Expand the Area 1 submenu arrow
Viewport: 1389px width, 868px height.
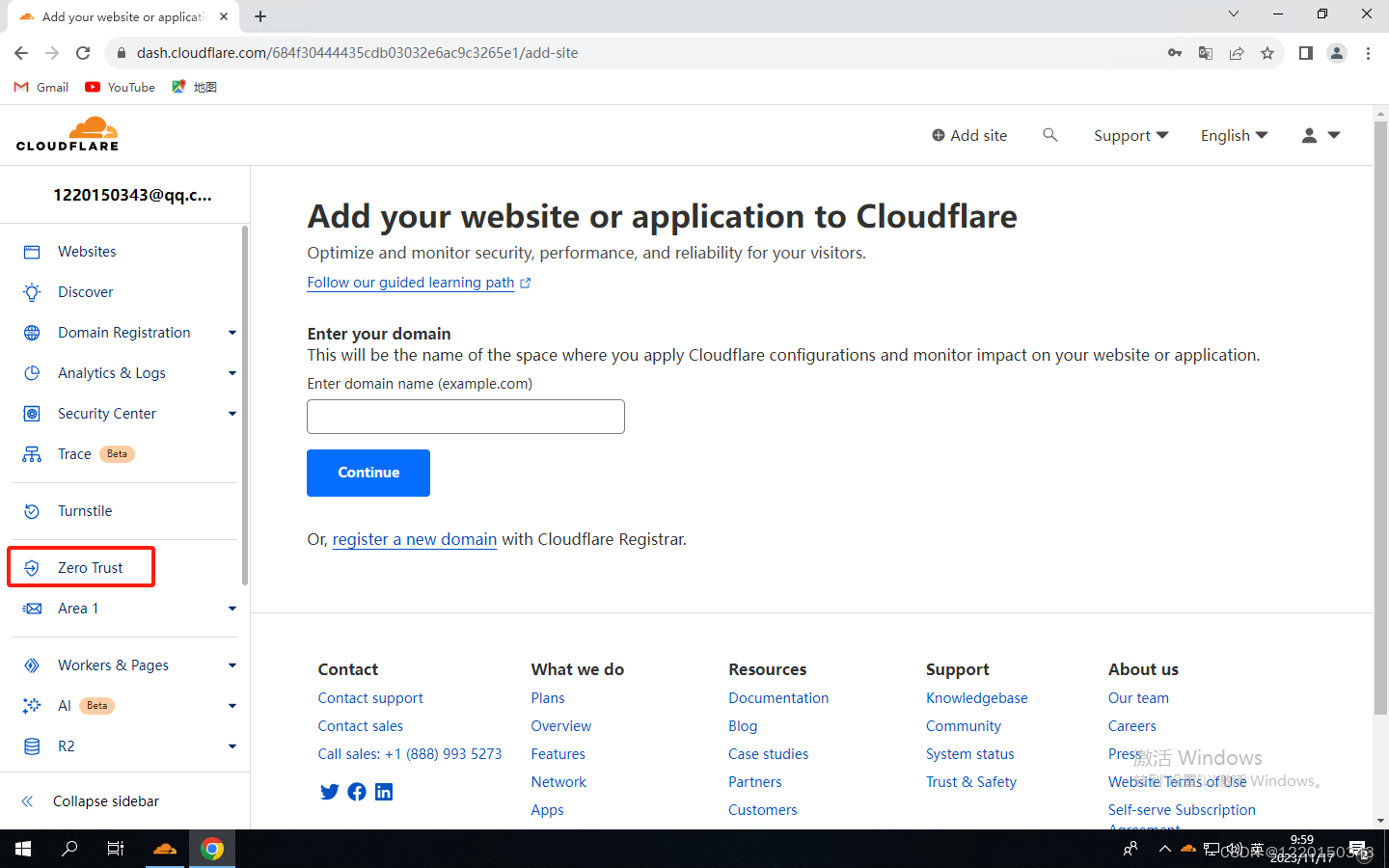tap(232, 609)
